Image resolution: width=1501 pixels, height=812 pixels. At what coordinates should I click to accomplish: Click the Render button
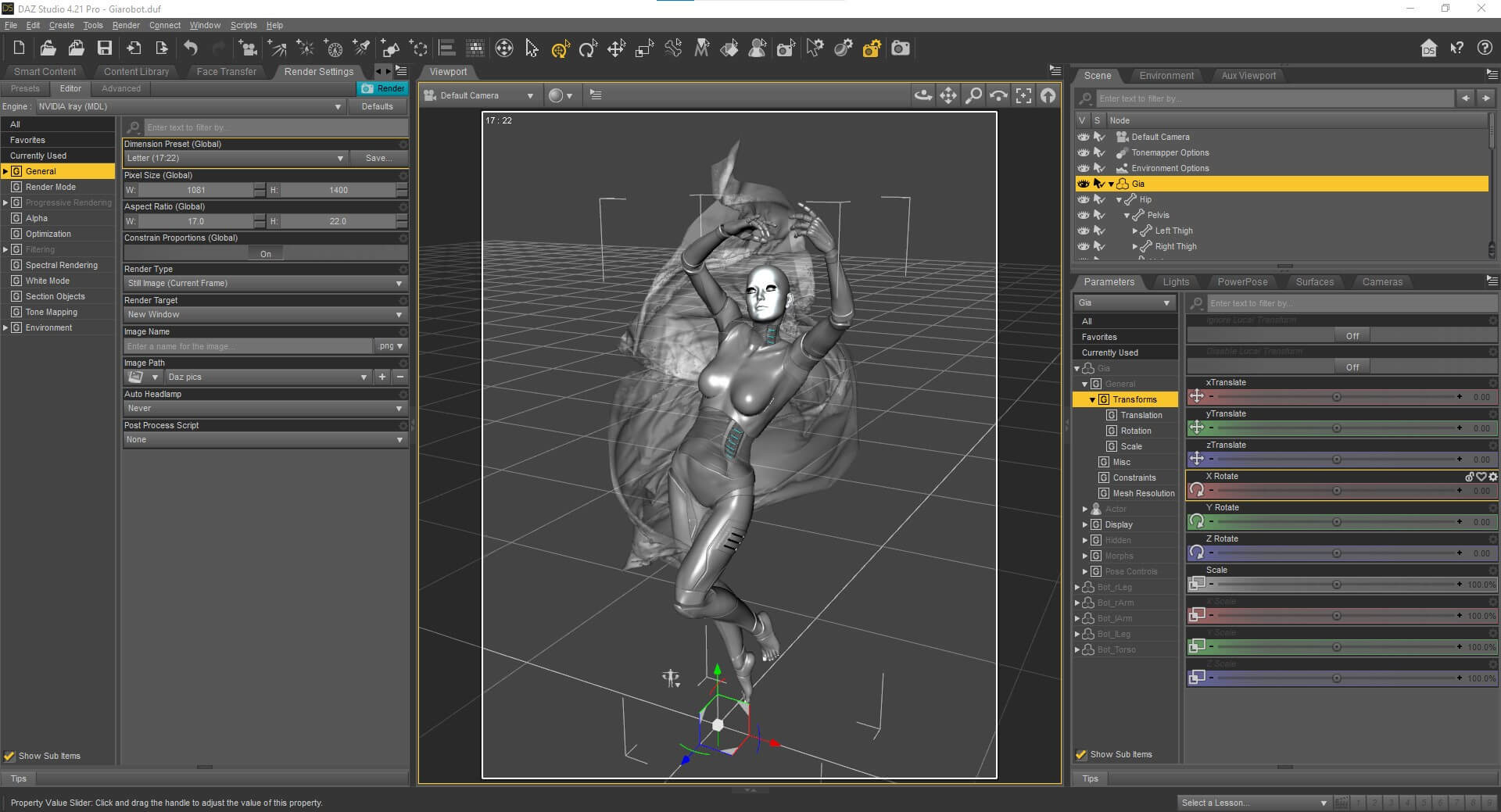point(383,88)
